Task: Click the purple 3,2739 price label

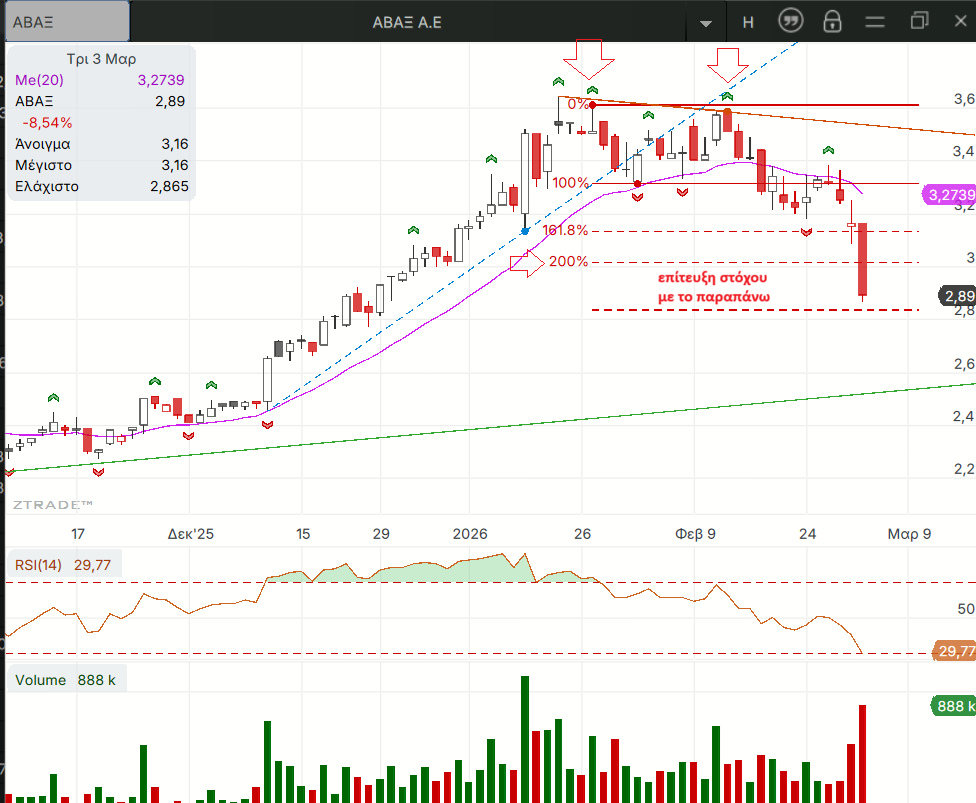Action: click(947, 195)
